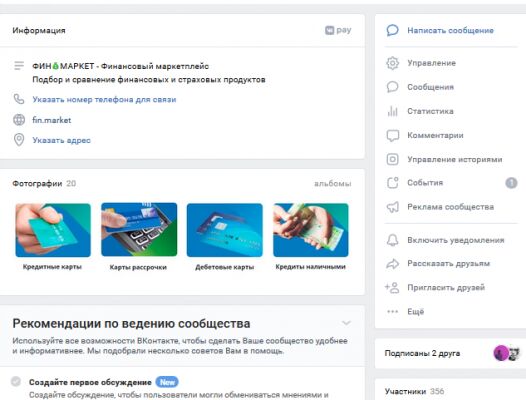This screenshot has width=526, height=400.
Task: Mark the Создайте первое обсуждение task checkmark
Action: 16,382
